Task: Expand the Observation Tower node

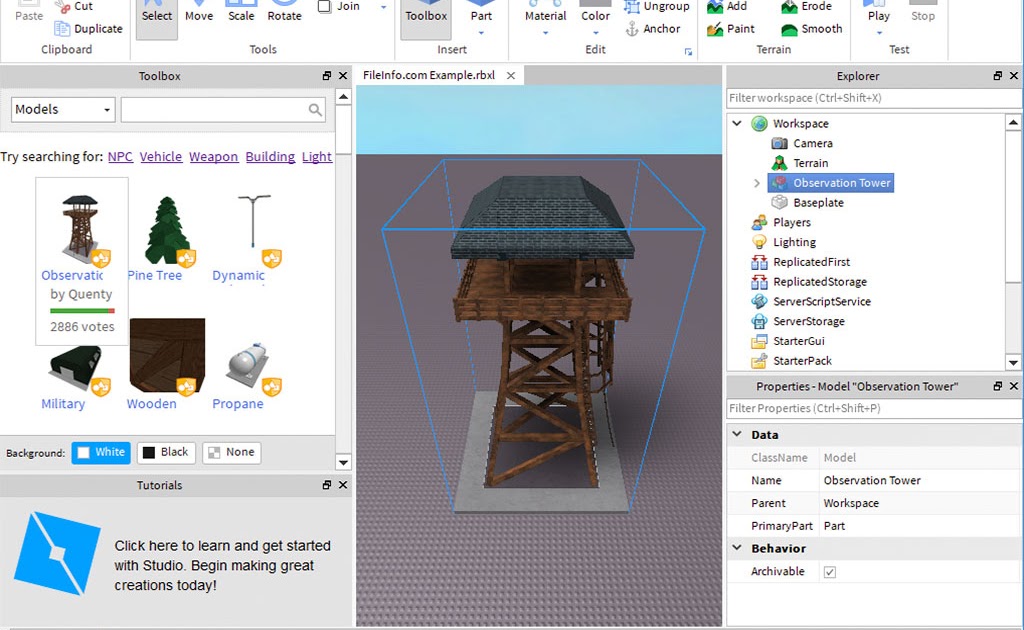Action: tap(757, 183)
